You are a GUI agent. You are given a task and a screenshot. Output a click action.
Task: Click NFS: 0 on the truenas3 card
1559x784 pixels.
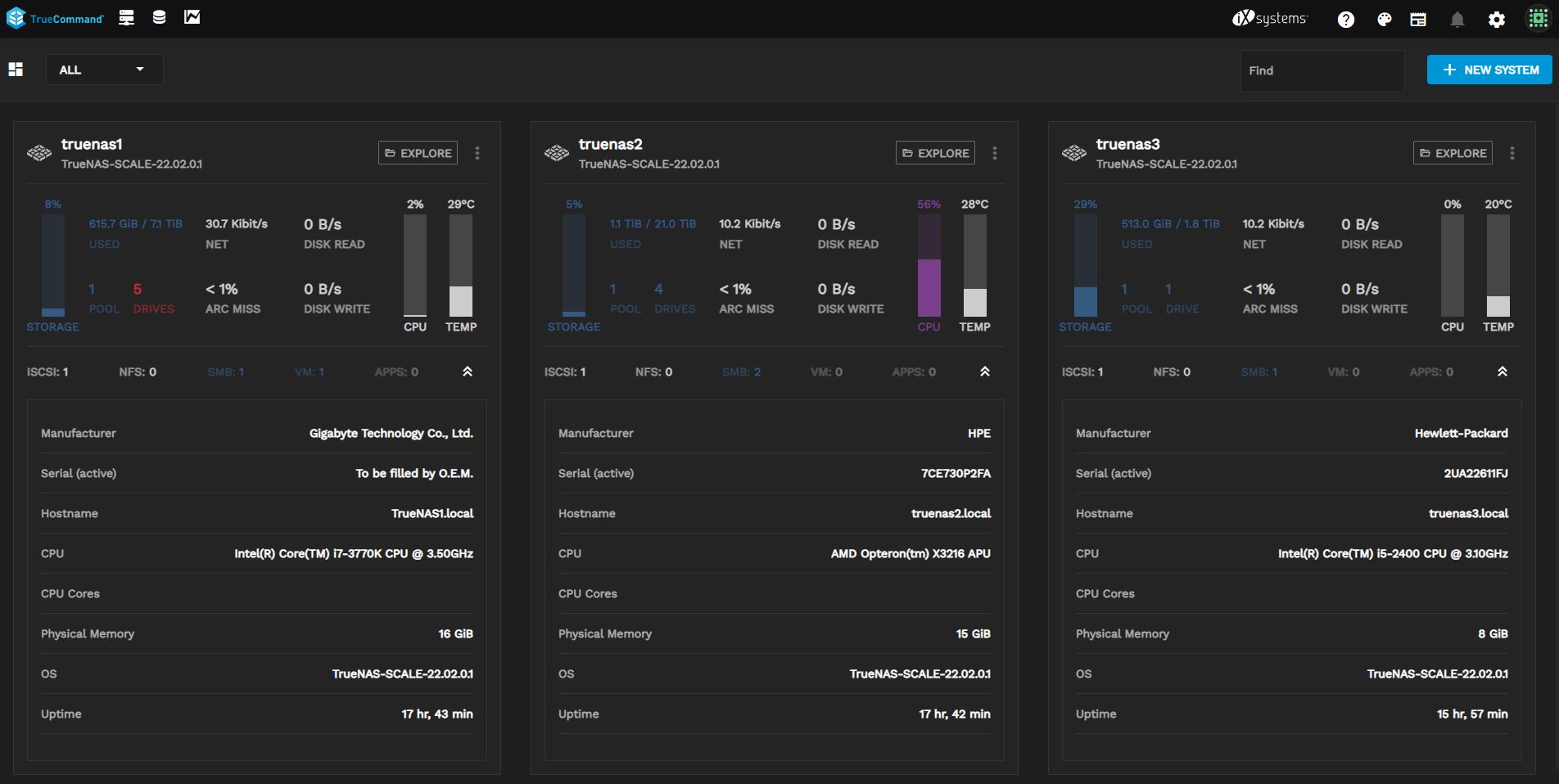coord(1172,372)
